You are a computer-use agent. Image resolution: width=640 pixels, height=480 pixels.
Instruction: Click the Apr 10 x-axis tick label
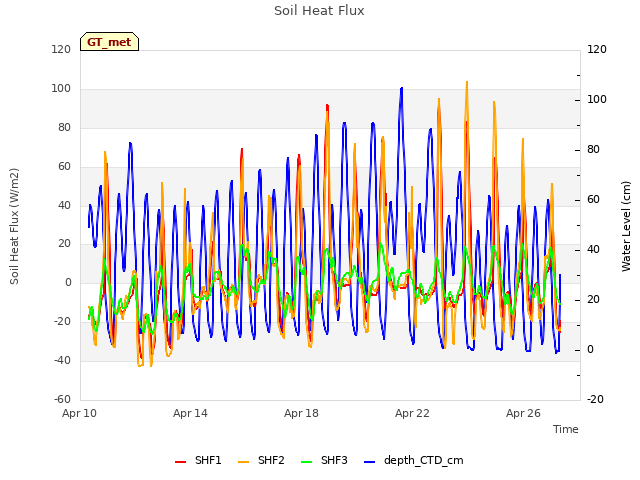point(79,413)
